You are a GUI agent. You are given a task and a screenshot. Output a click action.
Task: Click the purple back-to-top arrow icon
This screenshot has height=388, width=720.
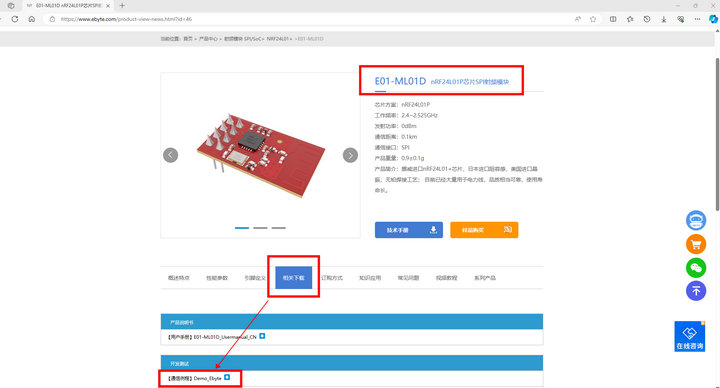[x=696, y=291]
